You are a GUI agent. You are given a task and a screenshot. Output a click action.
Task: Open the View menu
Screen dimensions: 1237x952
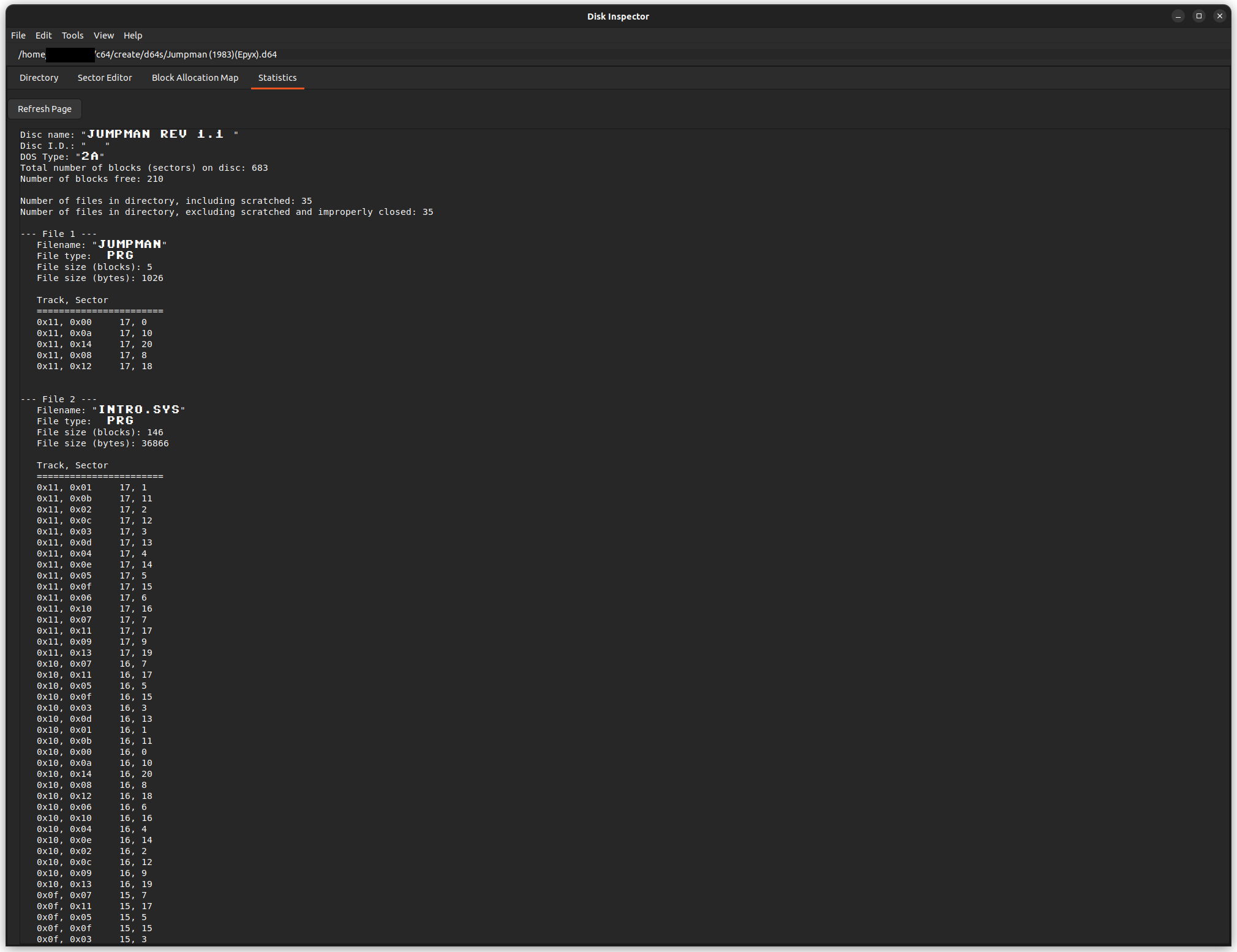click(x=103, y=36)
